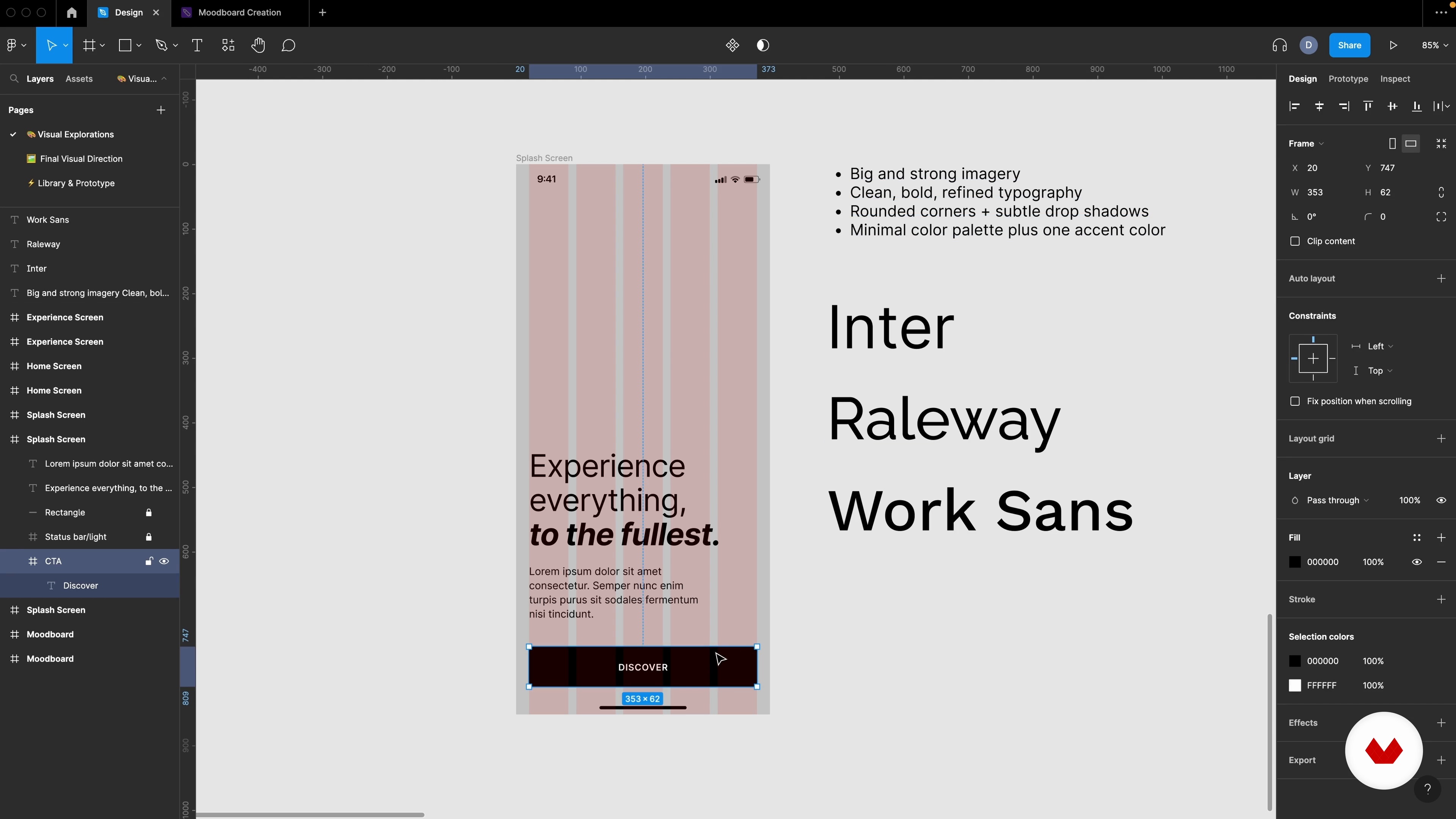Unlock the Rectangle layer
Screen dimensions: 1456x819
(149, 513)
